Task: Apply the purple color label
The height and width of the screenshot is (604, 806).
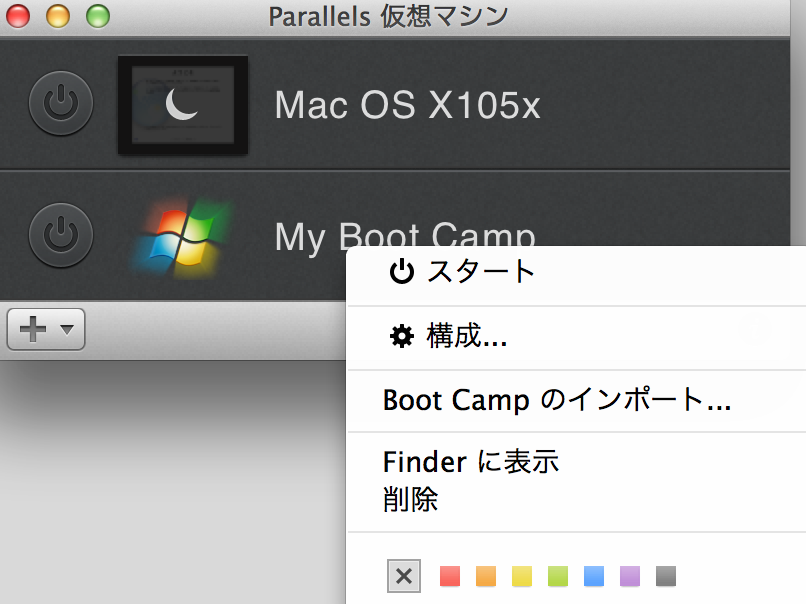Action: 630,576
